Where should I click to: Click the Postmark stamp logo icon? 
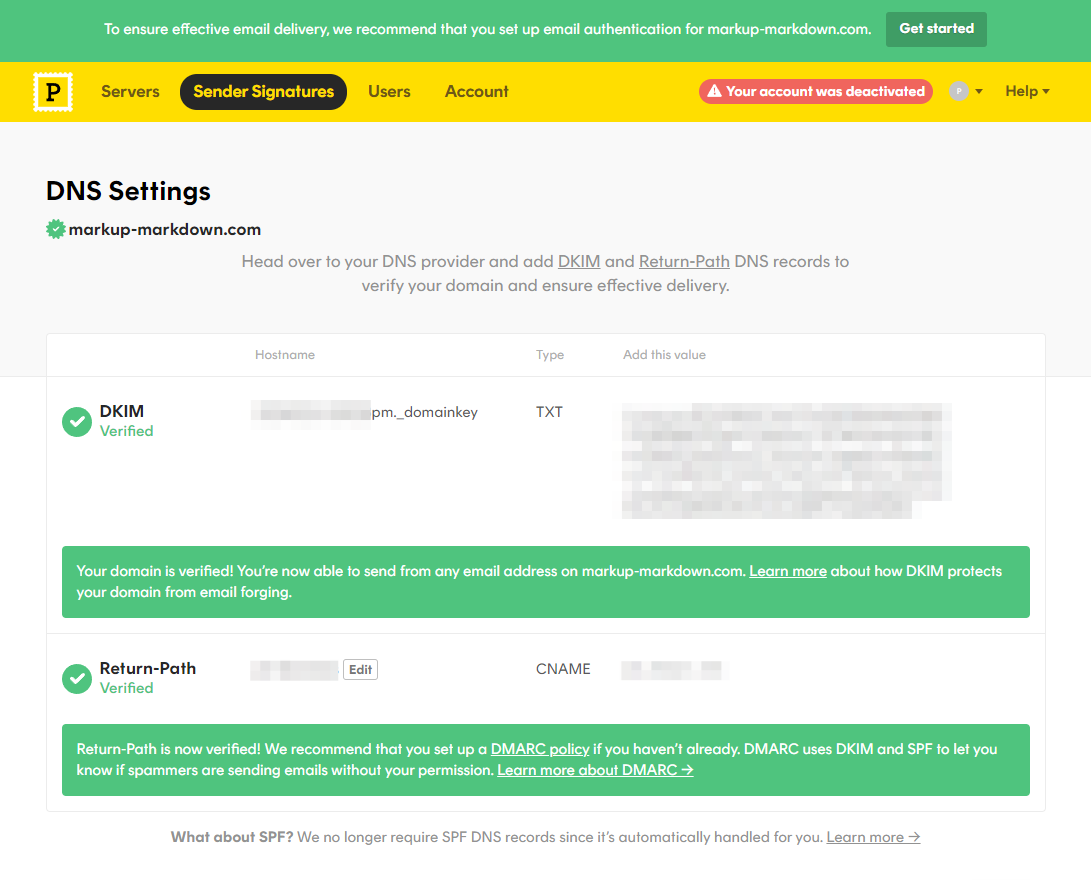point(52,91)
